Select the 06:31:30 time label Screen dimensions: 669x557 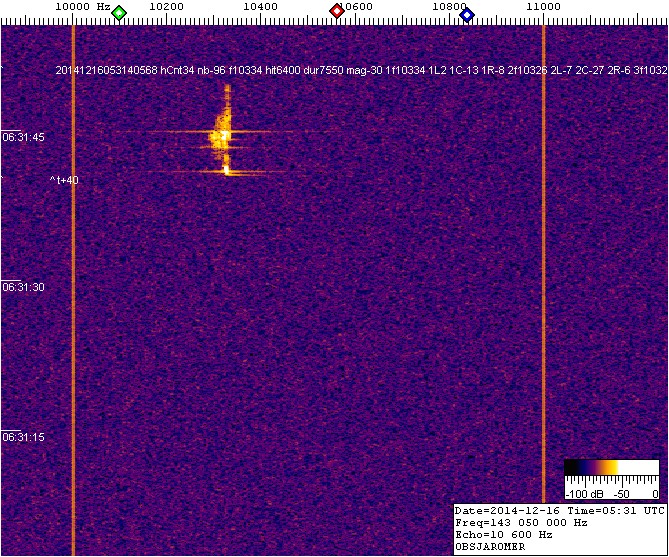click(x=22, y=287)
